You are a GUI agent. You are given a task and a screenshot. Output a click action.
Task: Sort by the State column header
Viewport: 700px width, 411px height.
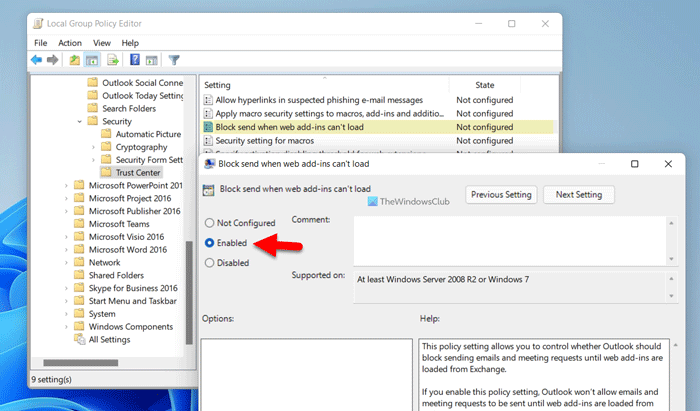[485, 85]
